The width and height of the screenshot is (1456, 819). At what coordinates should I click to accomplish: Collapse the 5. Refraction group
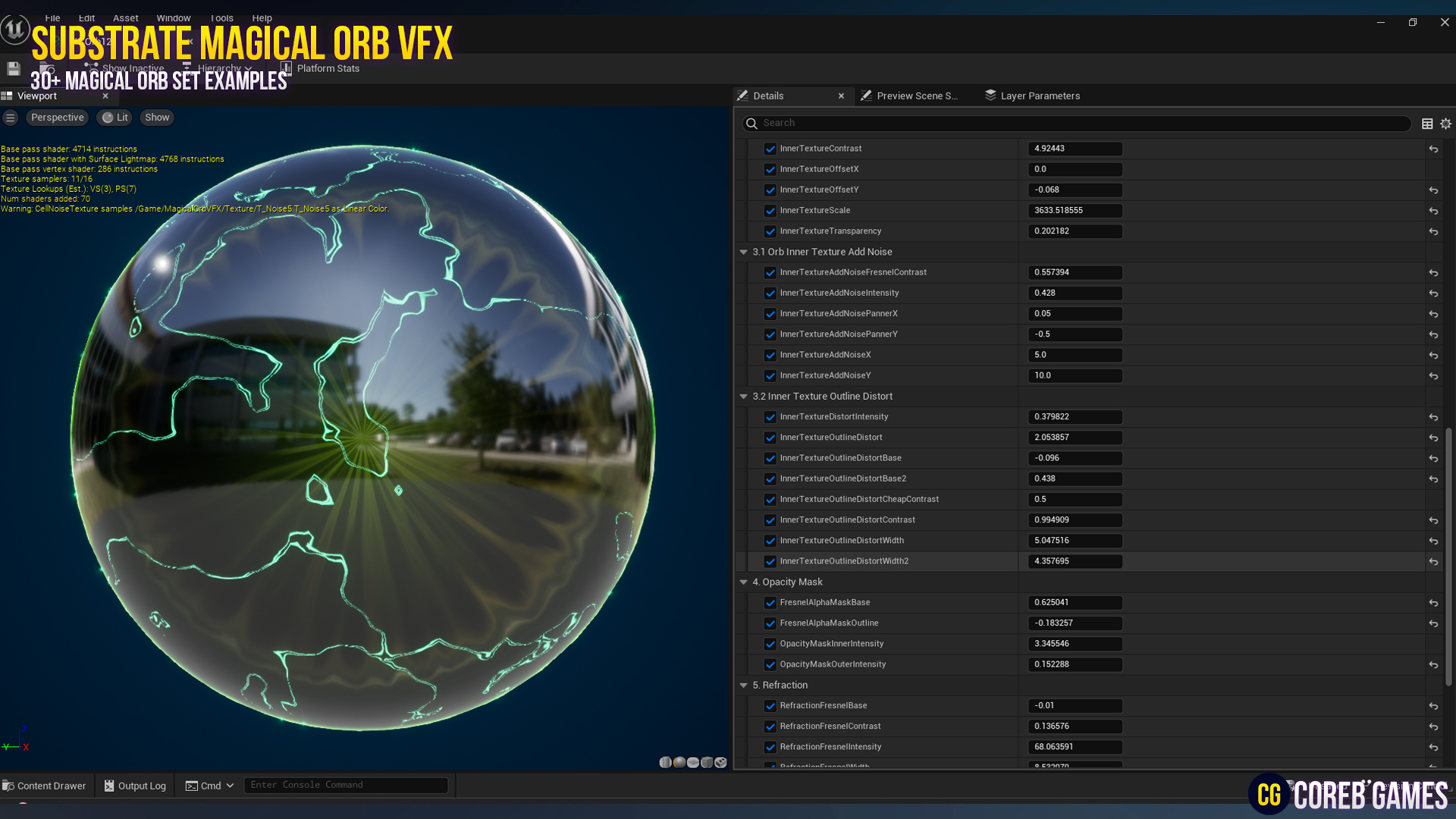[743, 685]
